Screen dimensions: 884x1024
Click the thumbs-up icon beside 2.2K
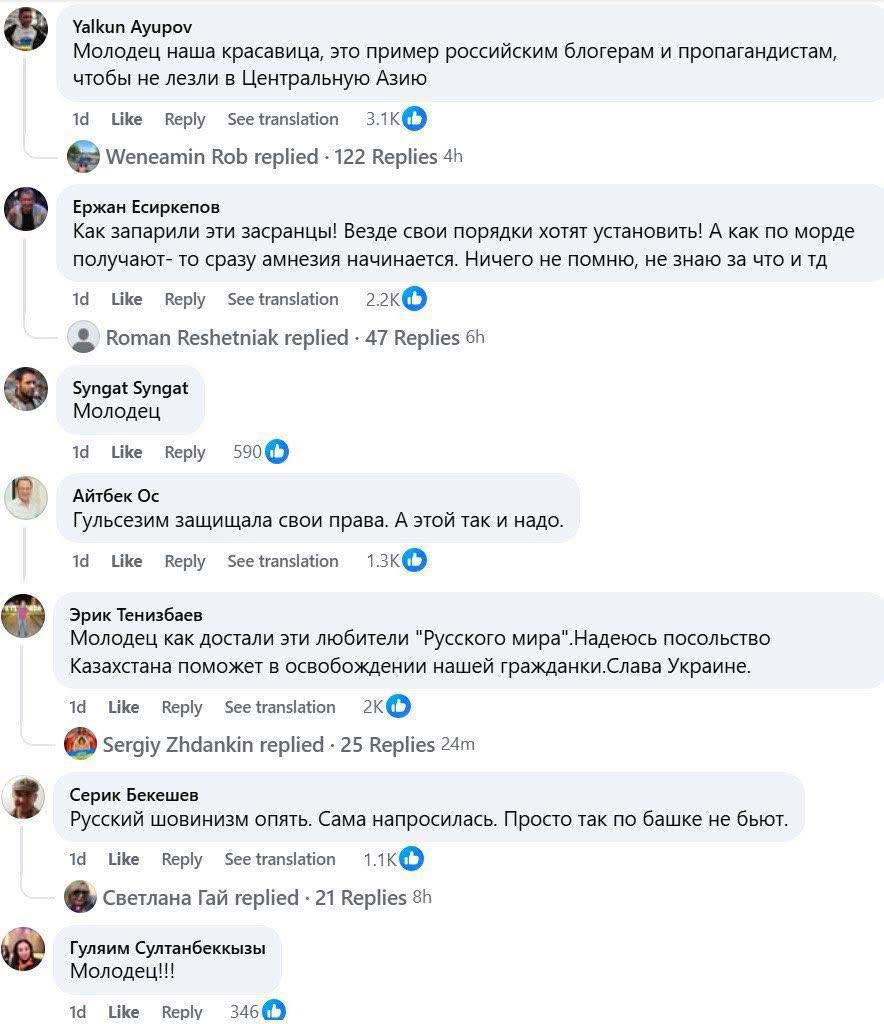pos(414,298)
